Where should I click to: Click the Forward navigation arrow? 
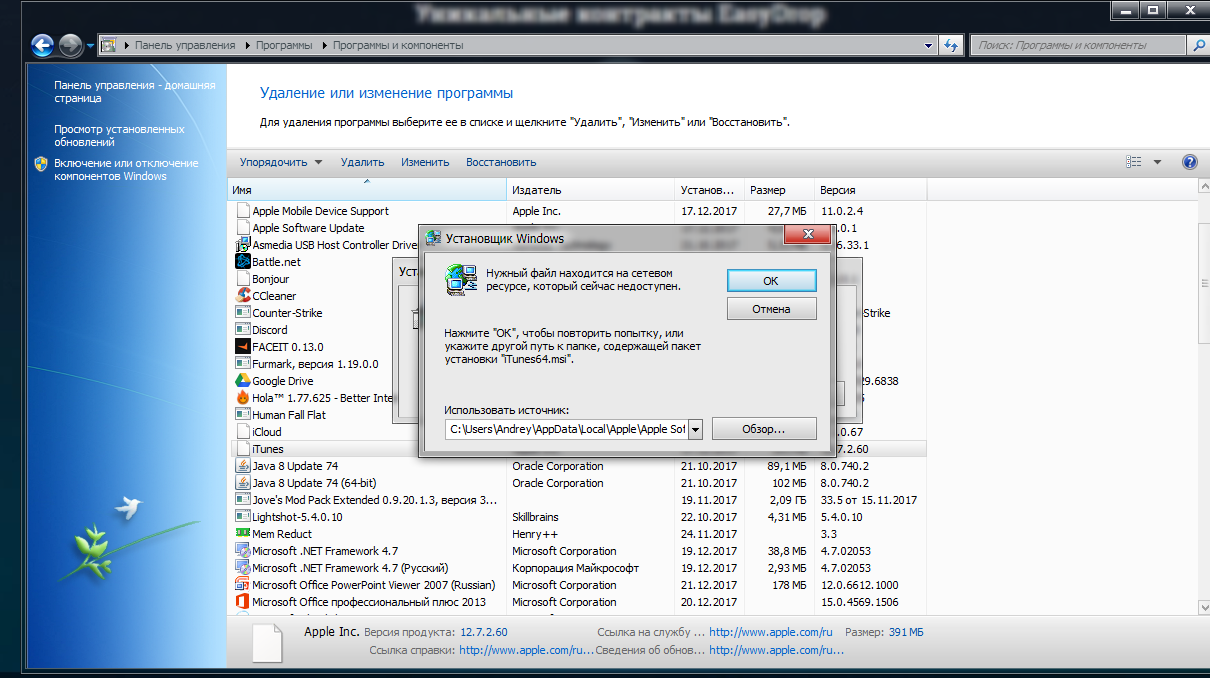point(70,45)
